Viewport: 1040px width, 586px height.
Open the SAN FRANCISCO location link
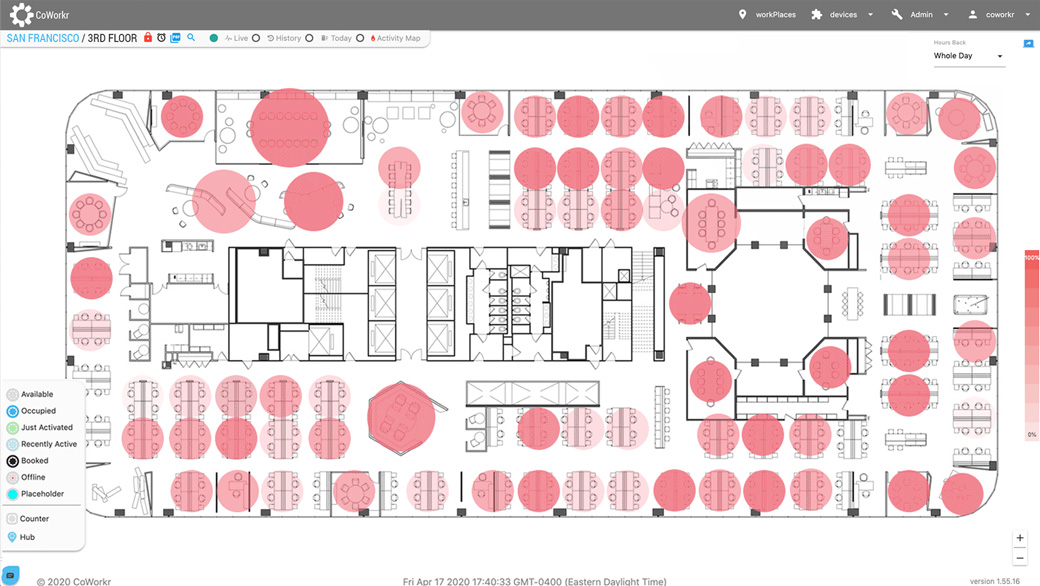(x=42, y=38)
